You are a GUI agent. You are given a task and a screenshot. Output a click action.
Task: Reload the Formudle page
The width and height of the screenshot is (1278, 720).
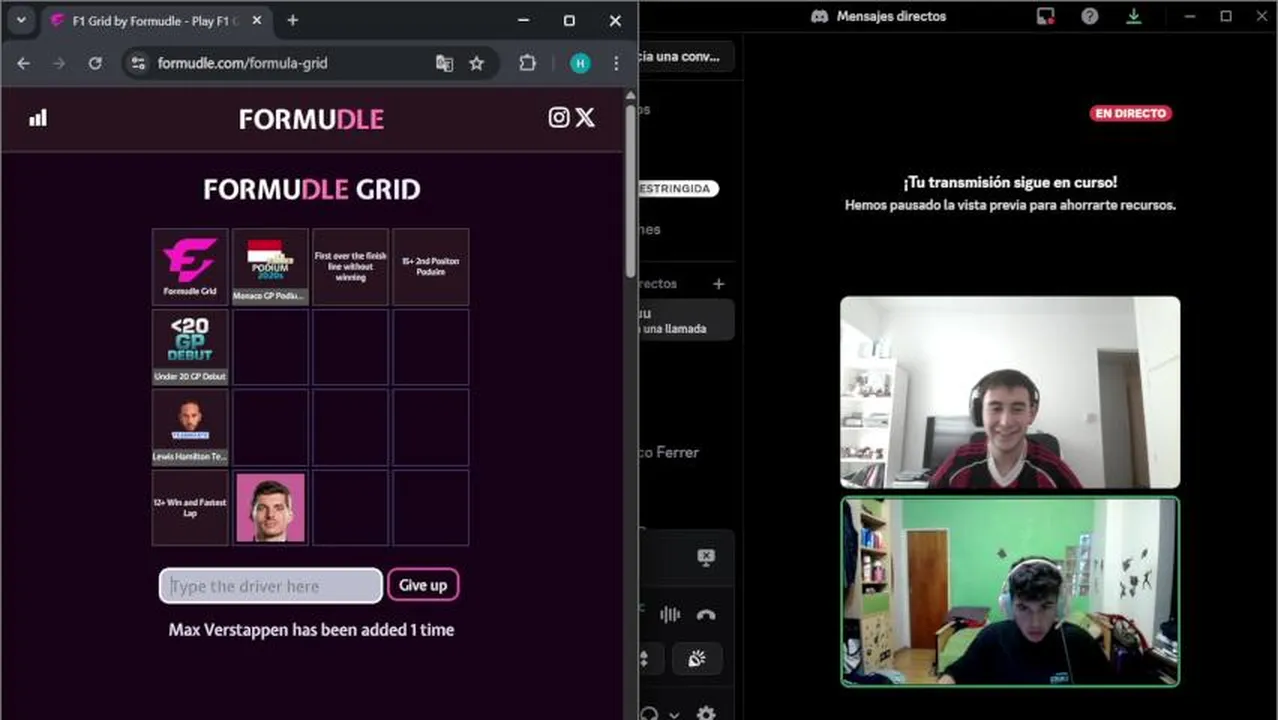[95, 63]
